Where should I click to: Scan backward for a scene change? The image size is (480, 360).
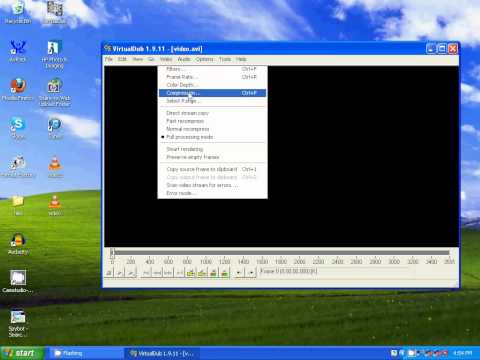[214, 273]
